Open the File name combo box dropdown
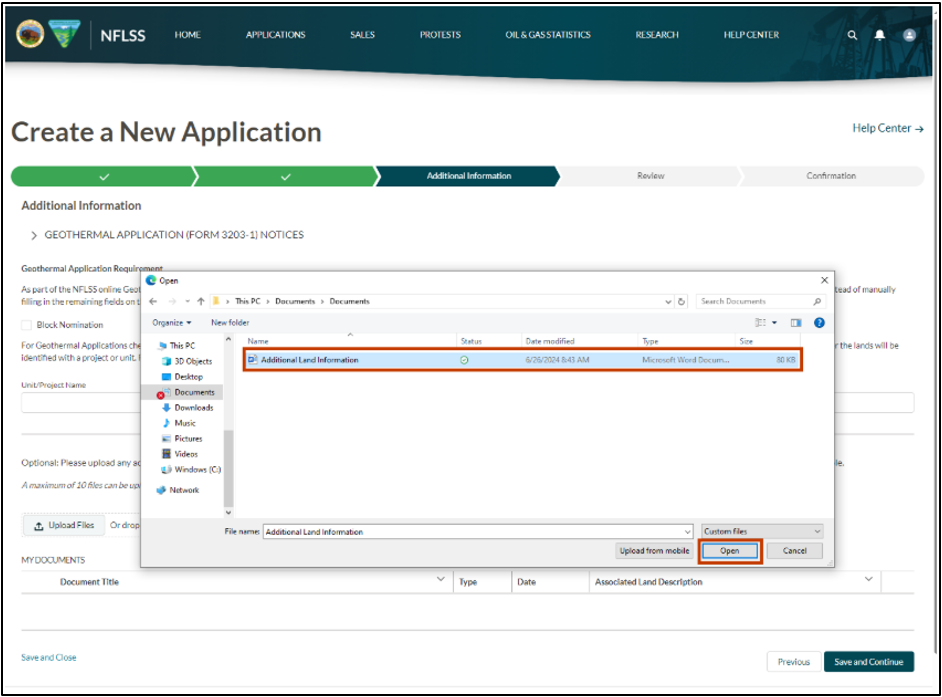Image resolution: width=942 pixels, height=697 pixels. pyautogui.click(x=687, y=532)
